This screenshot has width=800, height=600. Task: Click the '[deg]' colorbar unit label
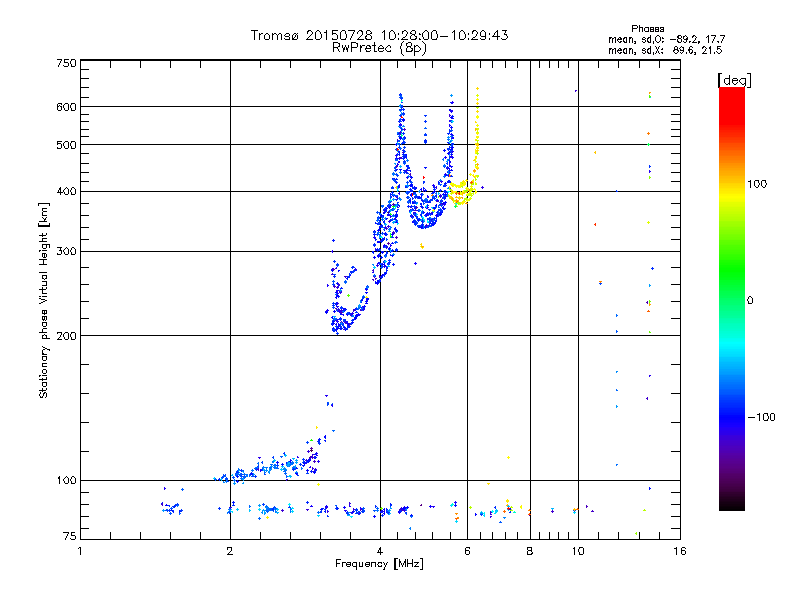pyautogui.click(x=734, y=80)
